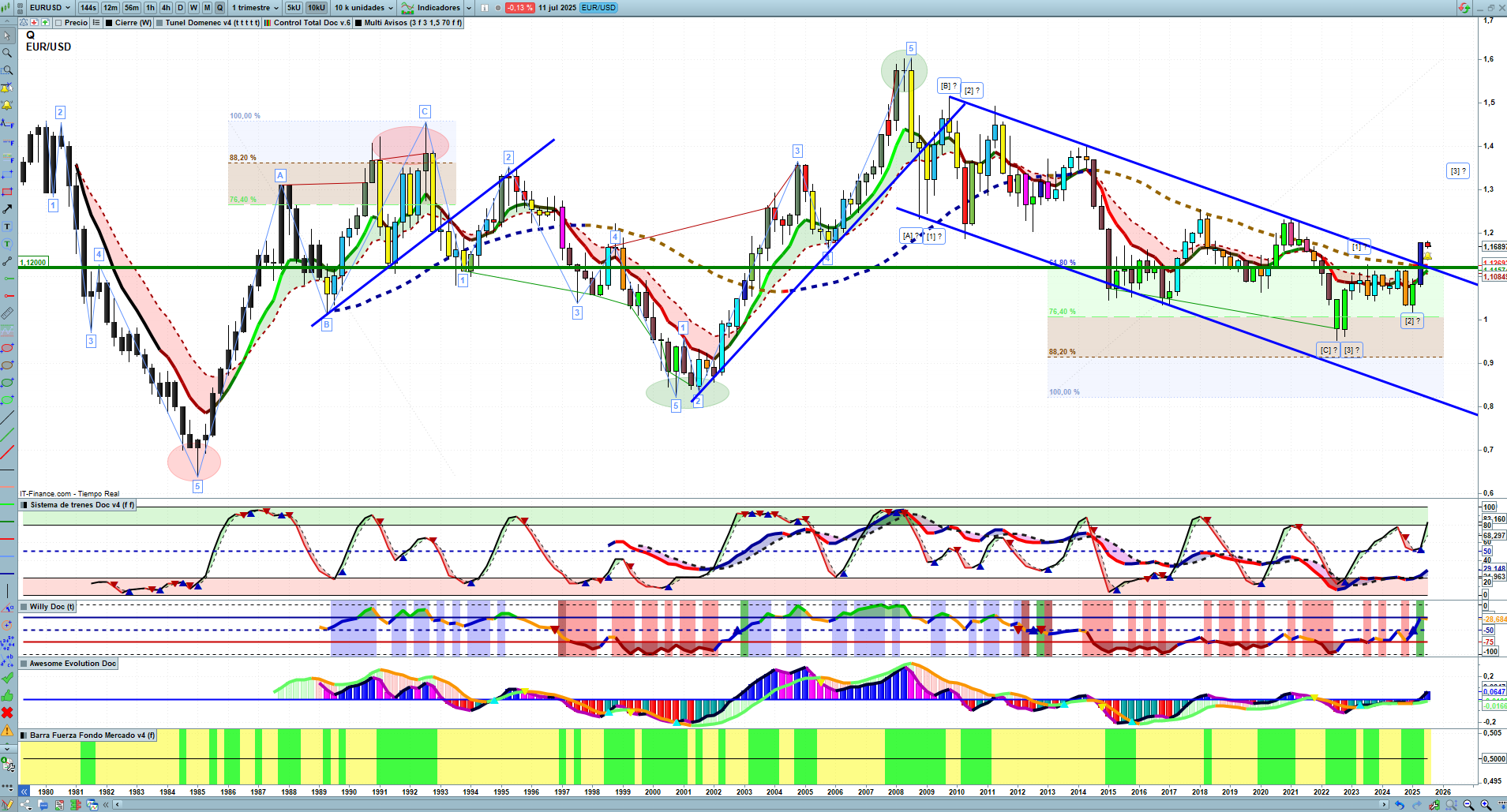The image size is (1507, 812).
Task: Select the ruler measurement tool
Action: pos(7,313)
